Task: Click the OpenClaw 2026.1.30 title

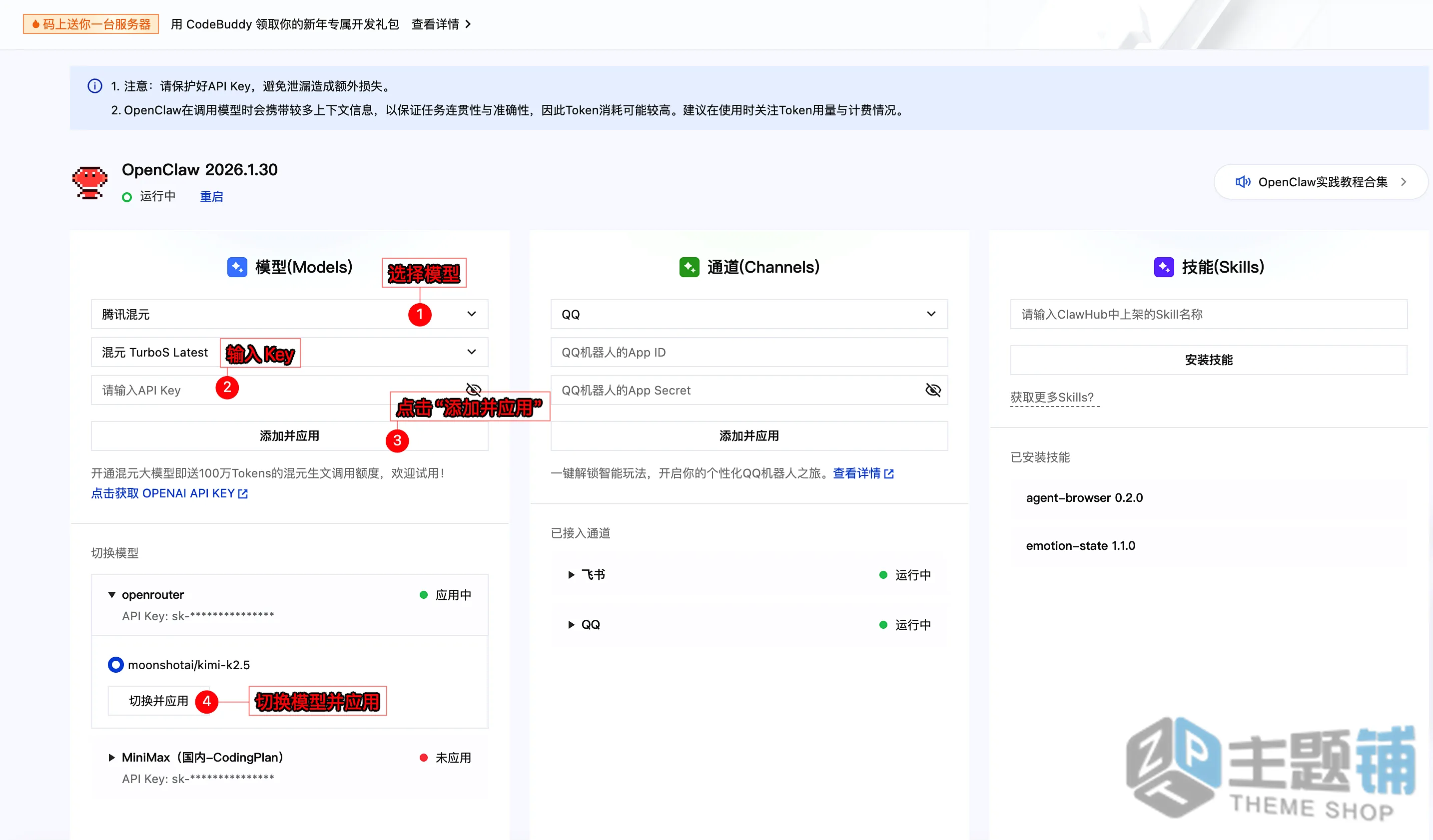Action: [x=199, y=169]
